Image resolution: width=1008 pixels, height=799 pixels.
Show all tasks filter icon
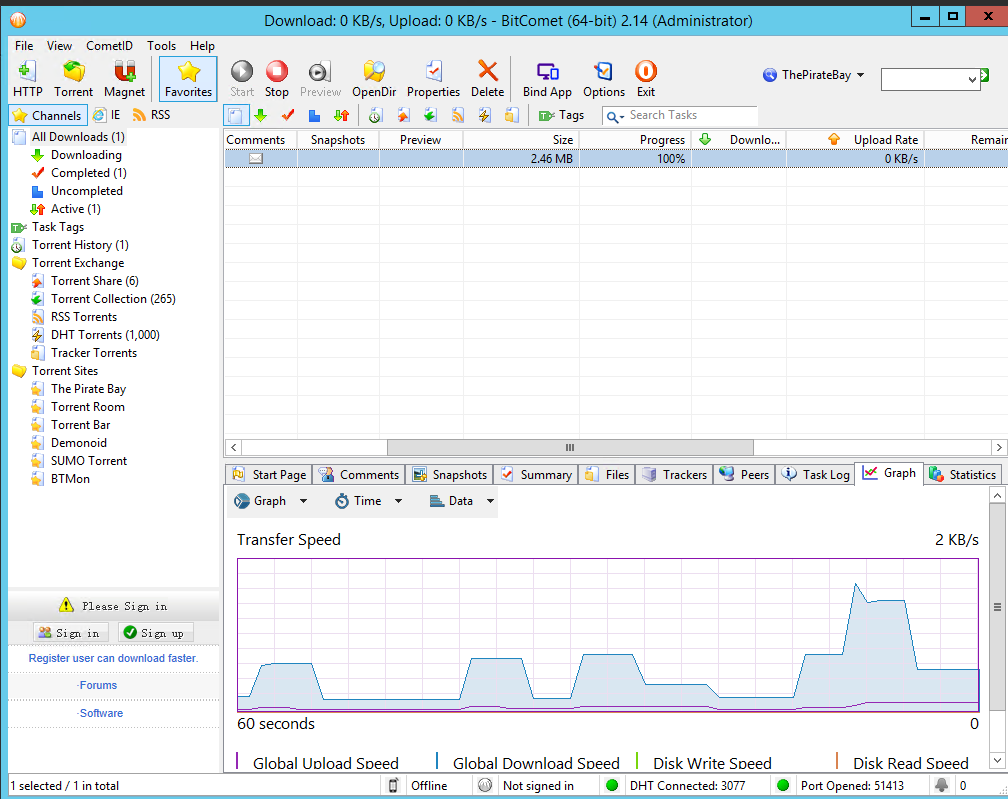tap(236, 116)
